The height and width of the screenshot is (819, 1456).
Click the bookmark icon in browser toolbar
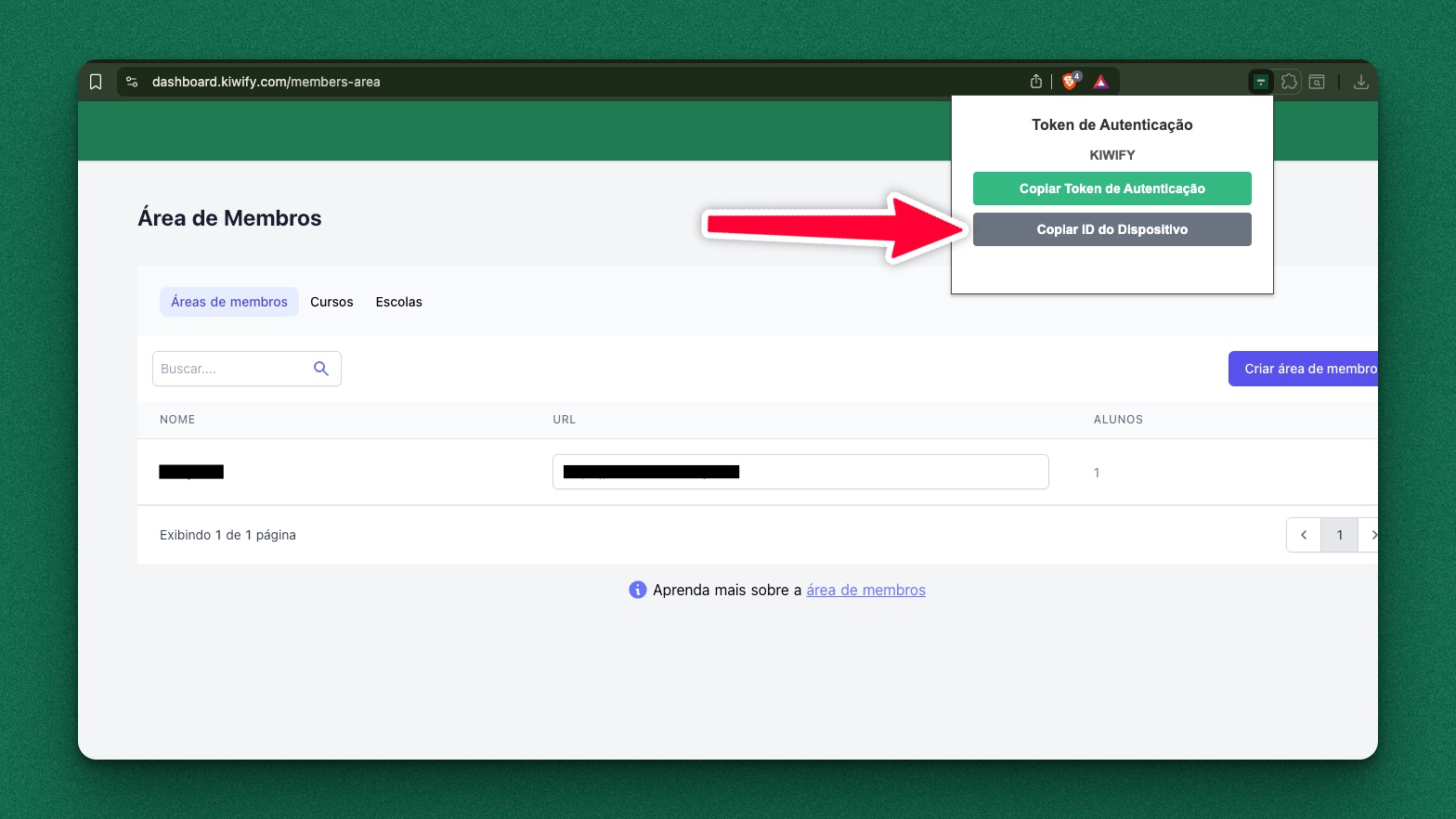(96, 82)
